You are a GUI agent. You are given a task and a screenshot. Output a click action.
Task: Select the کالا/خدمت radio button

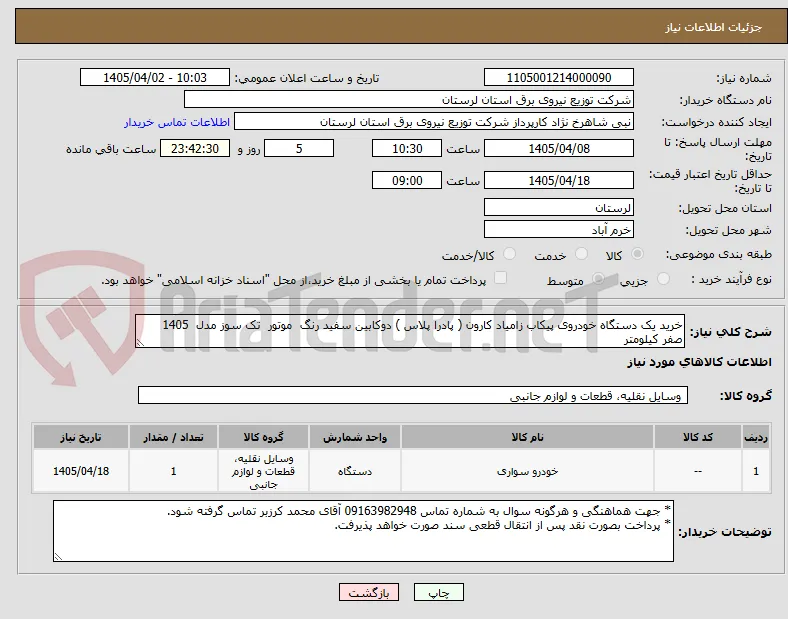point(510,254)
